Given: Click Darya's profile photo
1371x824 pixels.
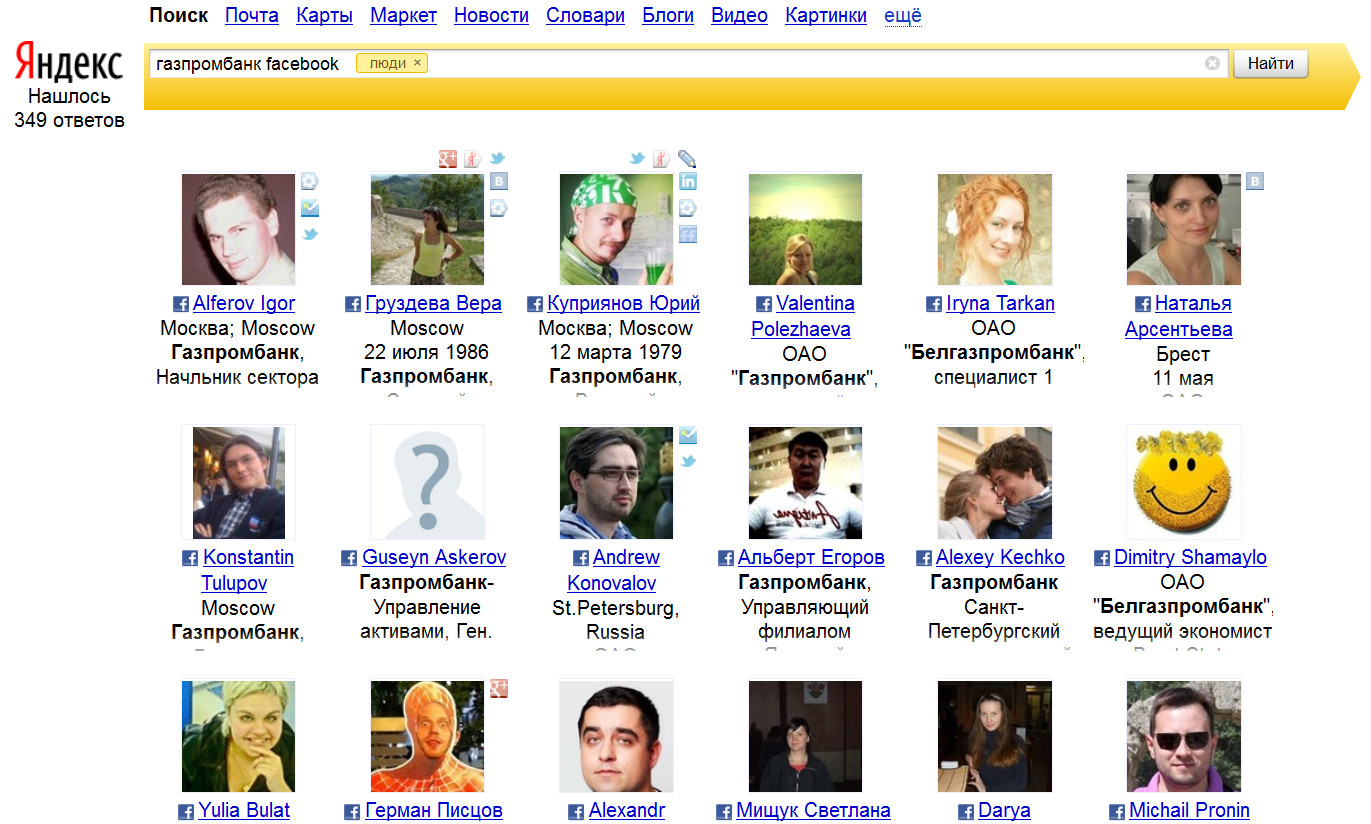Looking at the screenshot, I should (994, 736).
